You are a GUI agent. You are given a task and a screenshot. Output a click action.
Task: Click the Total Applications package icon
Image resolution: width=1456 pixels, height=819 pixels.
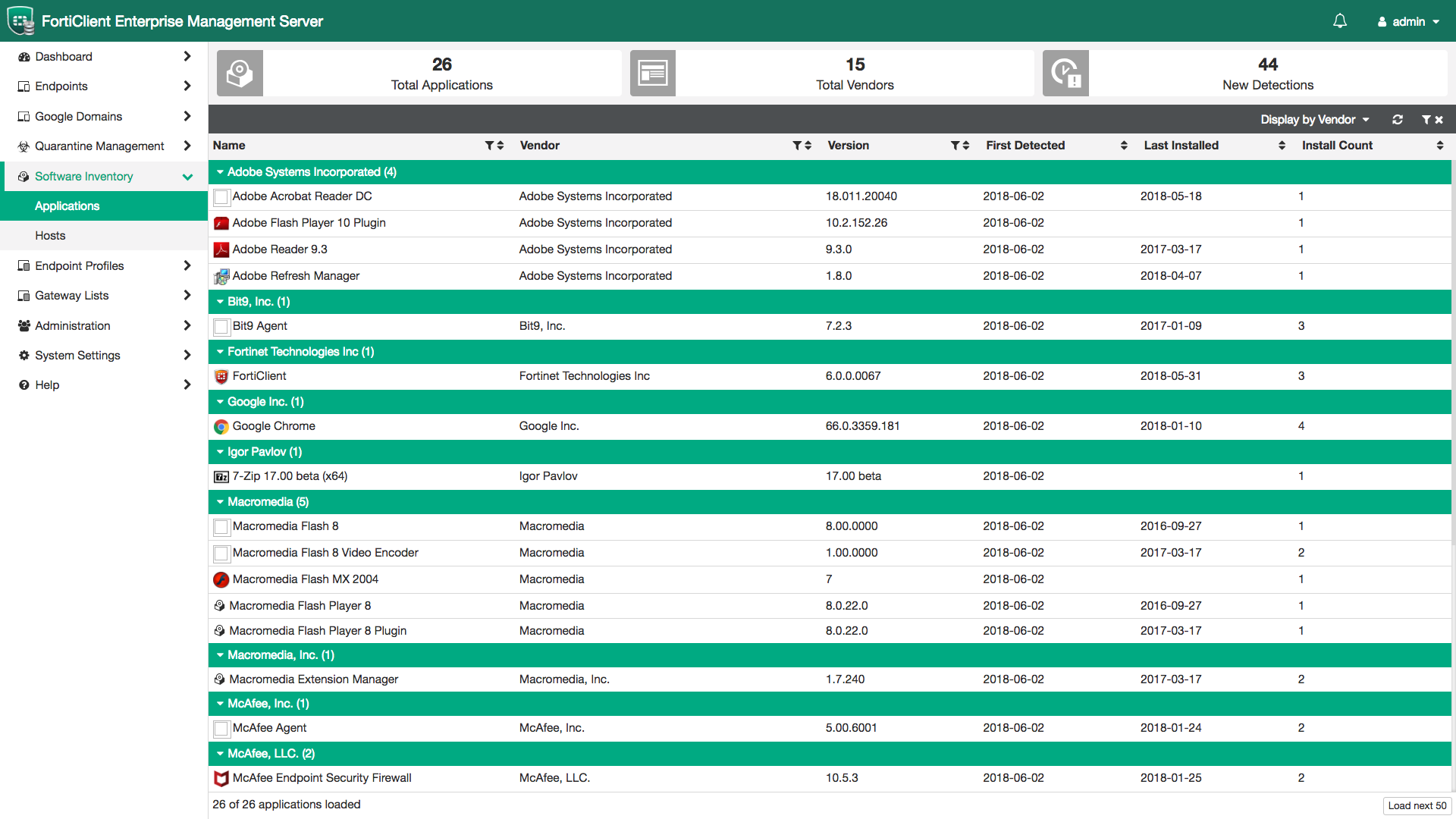[x=240, y=73]
